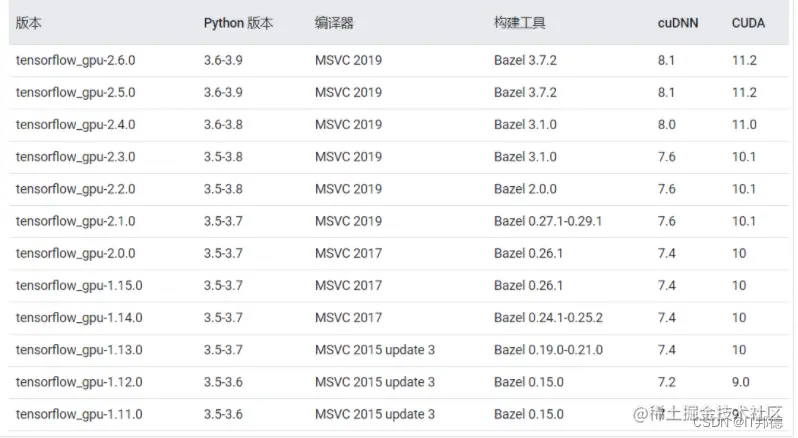
Task: Click cuDNN 8.1 in the tensorflow_gpu-2.6.0 row
Action: pyautogui.click(x=666, y=61)
